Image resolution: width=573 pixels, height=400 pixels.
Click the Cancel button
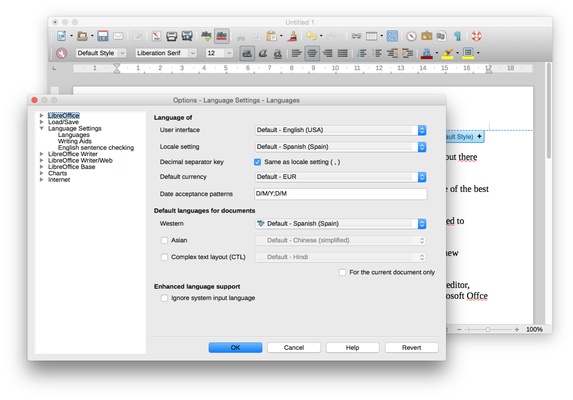point(294,347)
